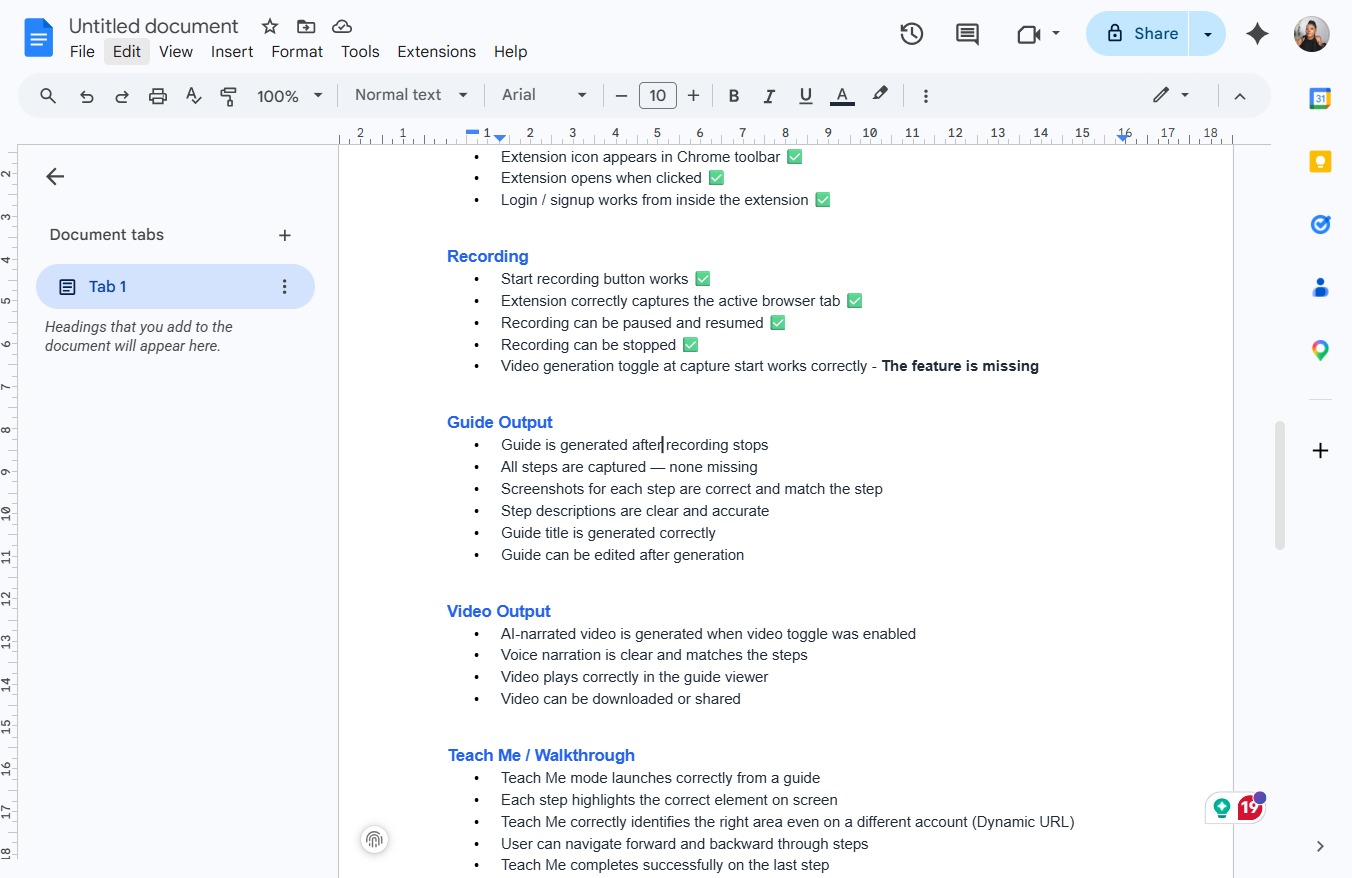Viewport: 1352px width, 878px height.
Task: Toggle underline formatting
Action: [x=805, y=96]
